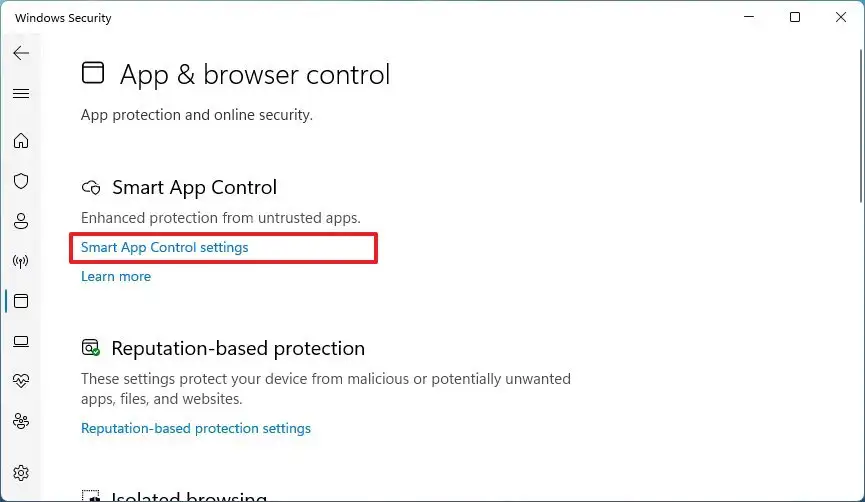Open Firewall & network protection icon
This screenshot has width=865, height=502.
(21, 262)
